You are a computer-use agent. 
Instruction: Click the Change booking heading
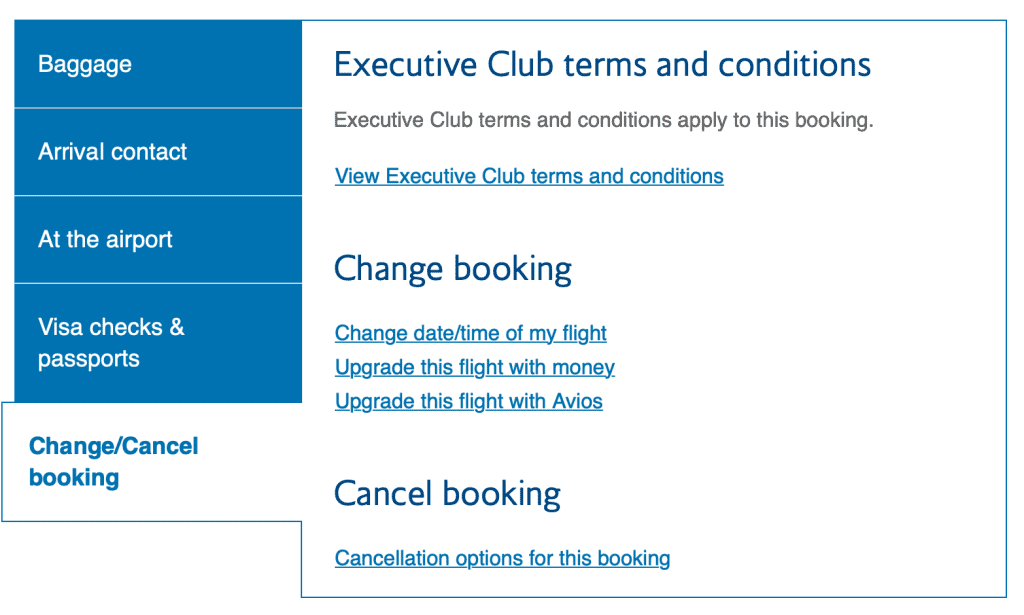(x=453, y=269)
